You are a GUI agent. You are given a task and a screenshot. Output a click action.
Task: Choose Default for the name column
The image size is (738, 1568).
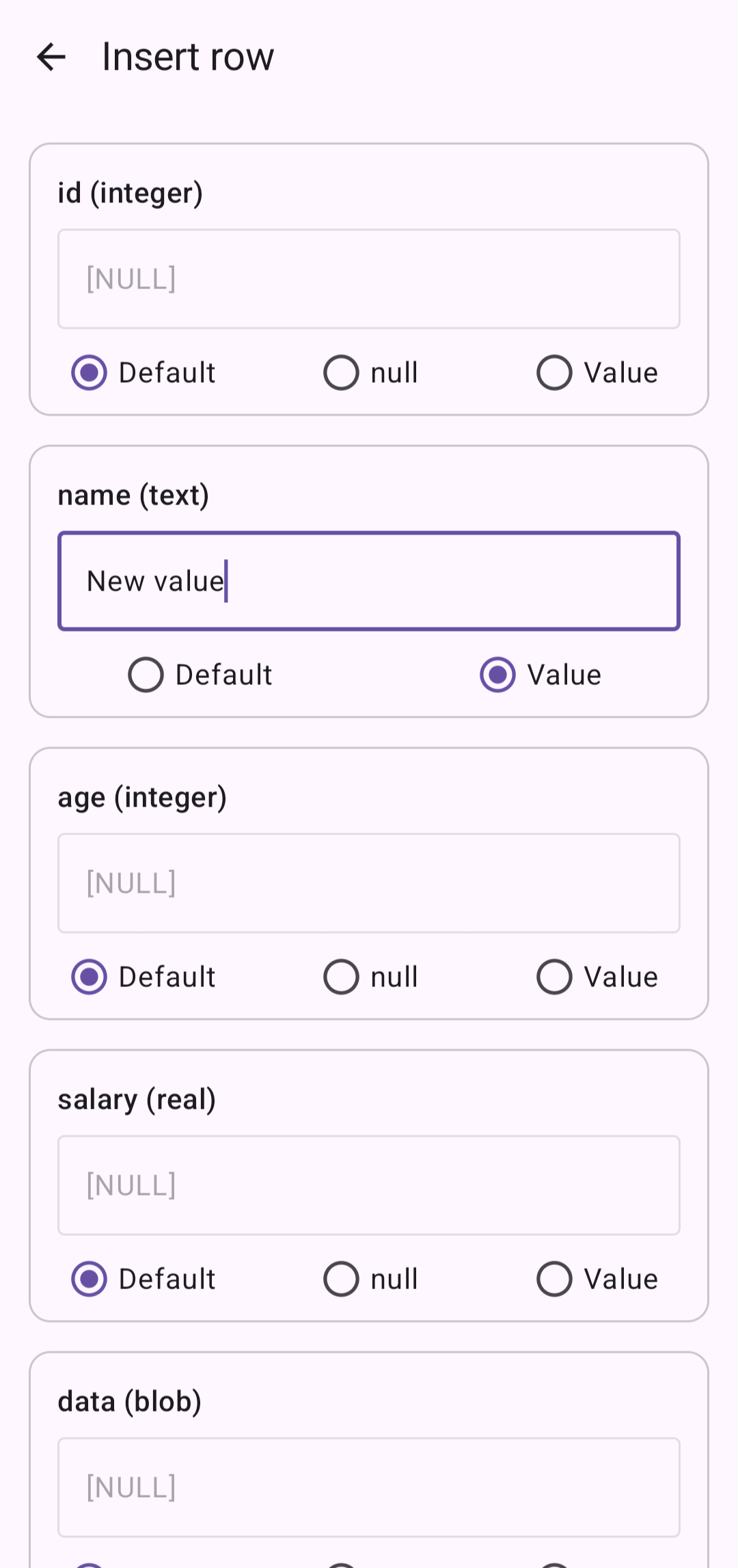click(x=145, y=675)
